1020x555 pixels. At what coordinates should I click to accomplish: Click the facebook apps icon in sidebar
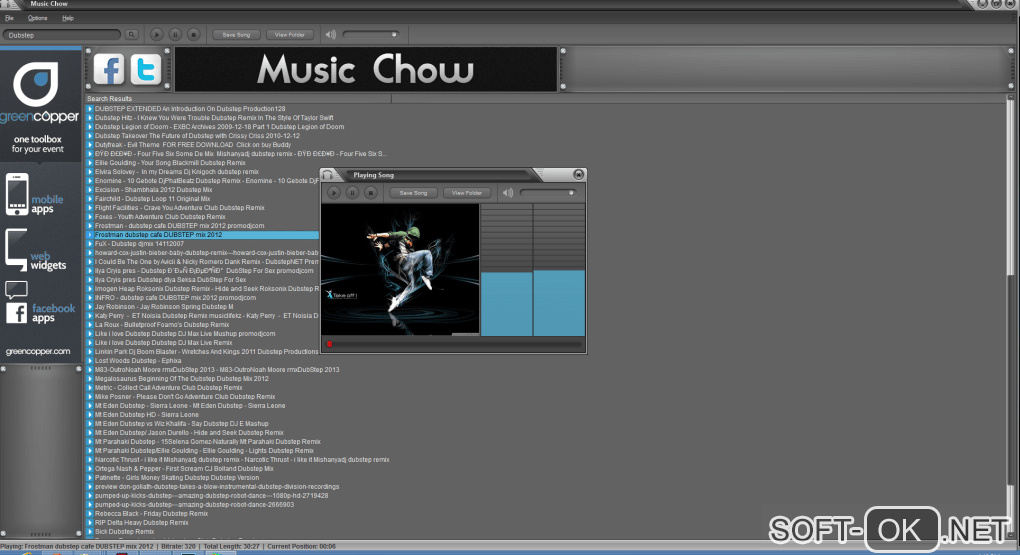click(x=16, y=313)
